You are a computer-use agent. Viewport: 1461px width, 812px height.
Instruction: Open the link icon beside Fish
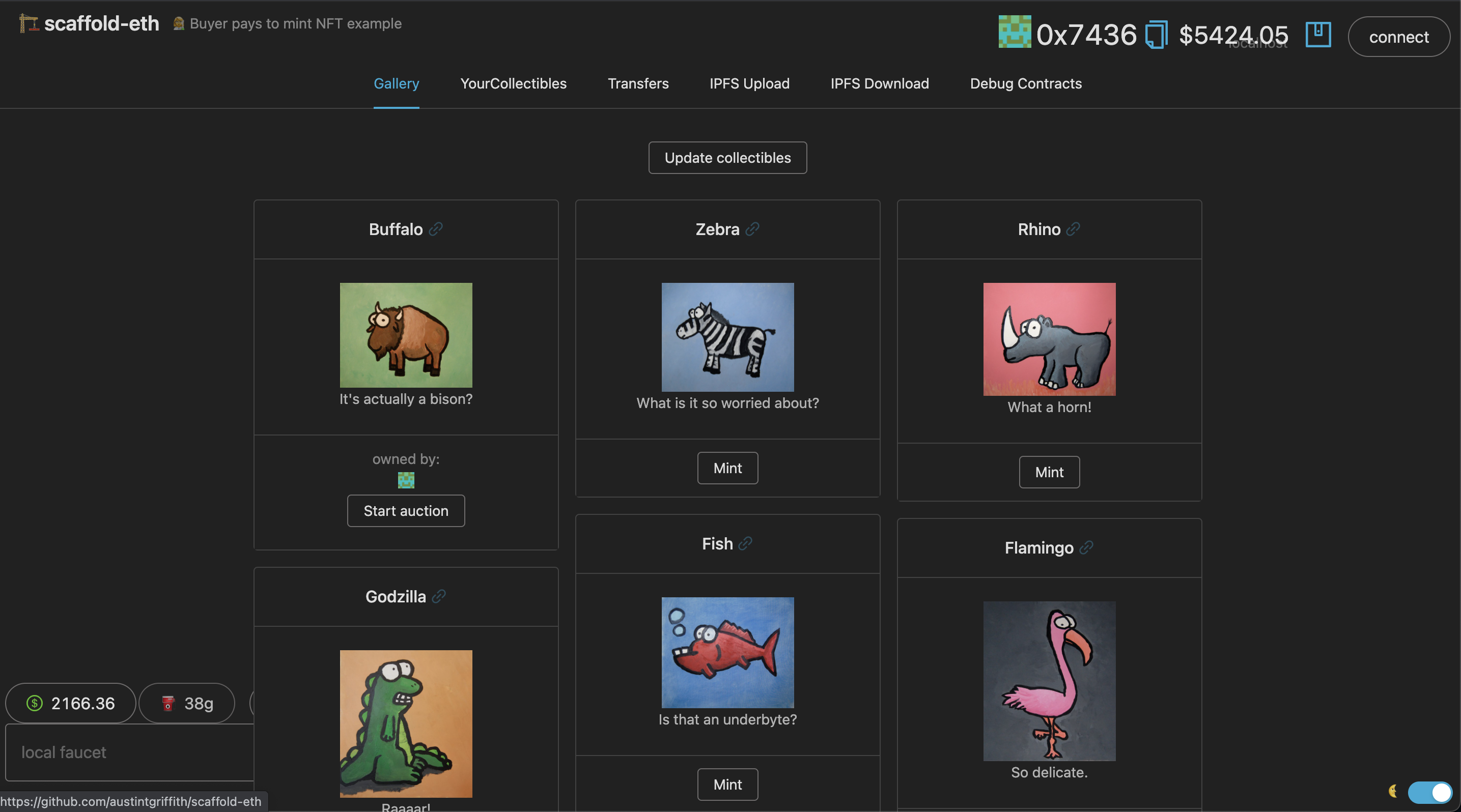pyautogui.click(x=745, y=543)
